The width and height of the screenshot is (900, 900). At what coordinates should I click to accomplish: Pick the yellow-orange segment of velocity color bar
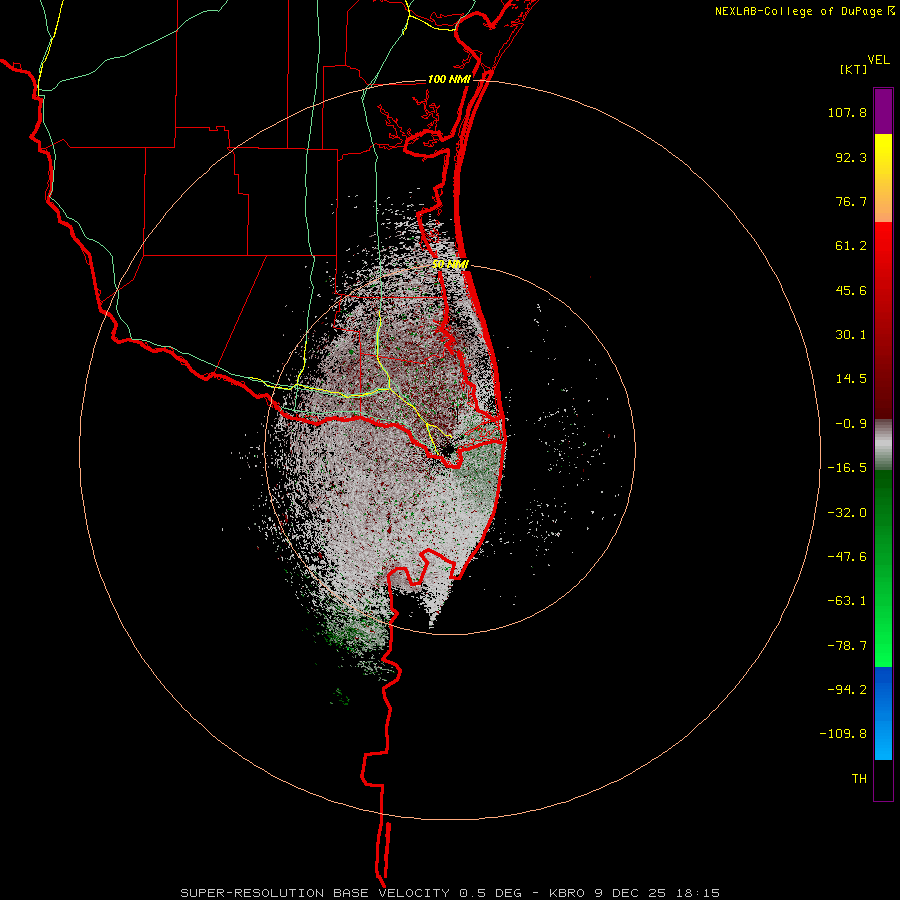click(883, 178)
